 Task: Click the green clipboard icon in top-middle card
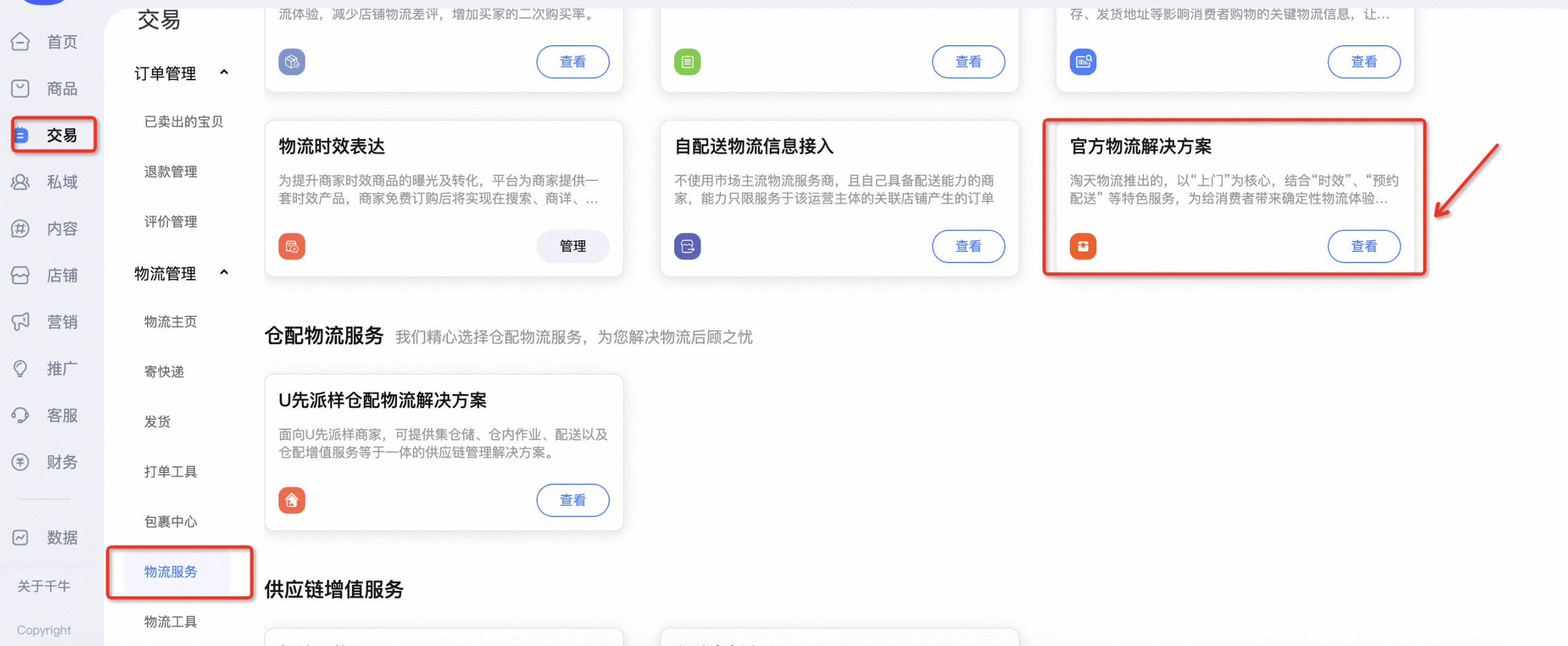[687, 62]
